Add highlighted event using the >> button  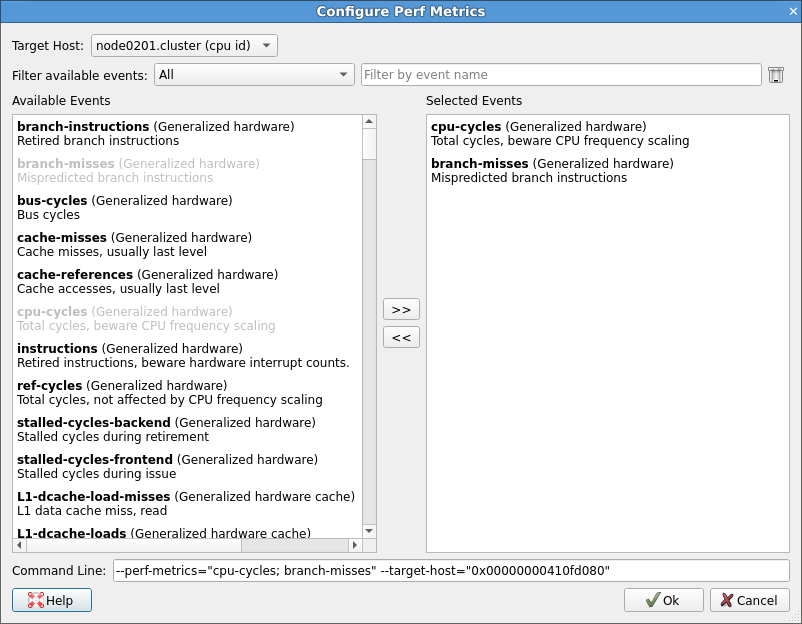pos(400,309)
